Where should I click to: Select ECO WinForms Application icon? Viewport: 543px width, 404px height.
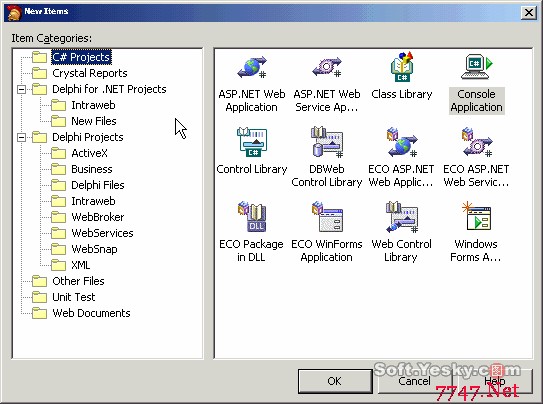click(x=327, y=217)
